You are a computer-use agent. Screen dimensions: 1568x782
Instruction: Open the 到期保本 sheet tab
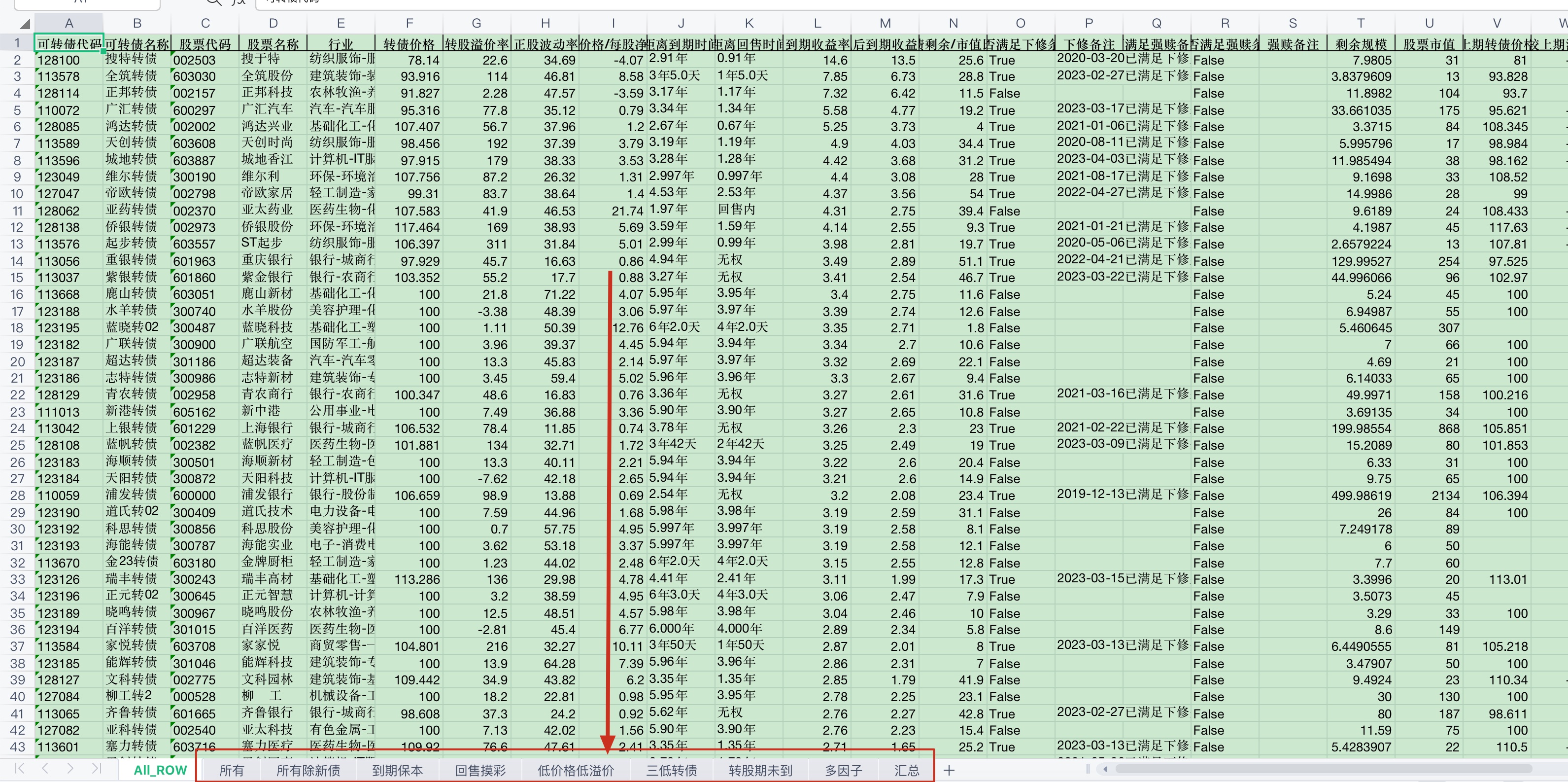click(397, 771)
